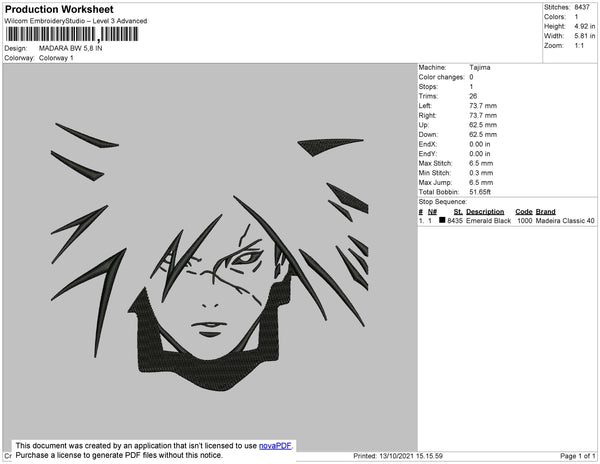Viewport: 600px width, 464px height.
Task: Select the Trims value 26
Action: (x=473, y=96)
